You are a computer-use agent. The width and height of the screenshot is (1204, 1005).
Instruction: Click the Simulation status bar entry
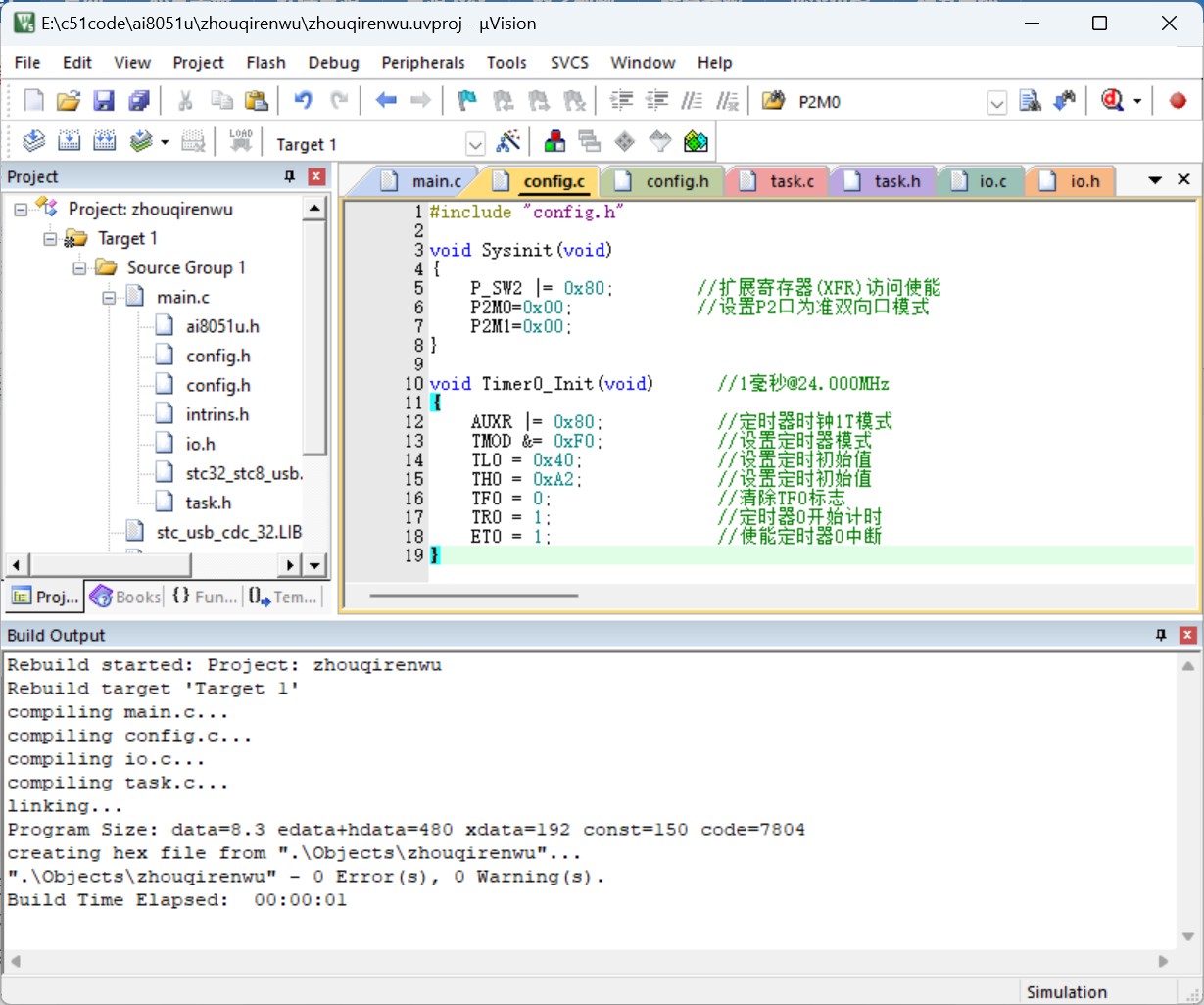(1066, 991)
